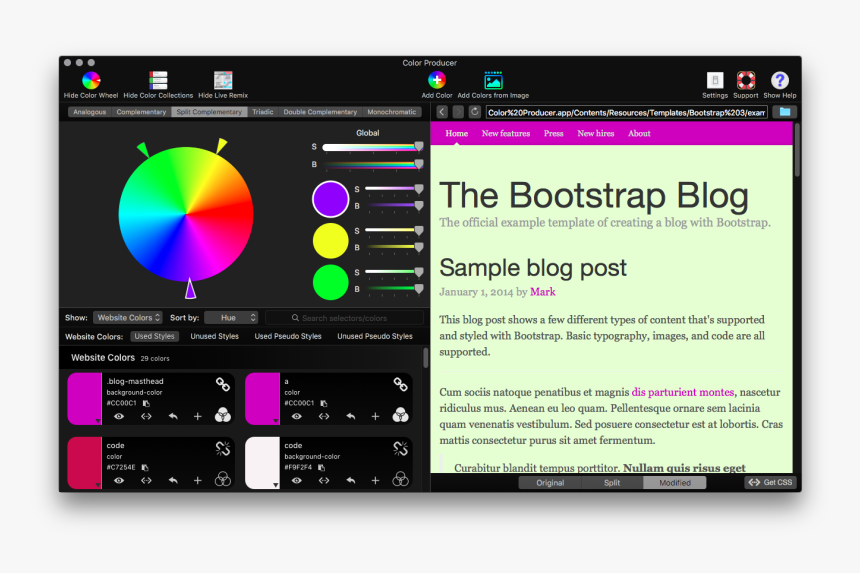
Task: Click link icon on the 'a' color card
Action: 400,384
